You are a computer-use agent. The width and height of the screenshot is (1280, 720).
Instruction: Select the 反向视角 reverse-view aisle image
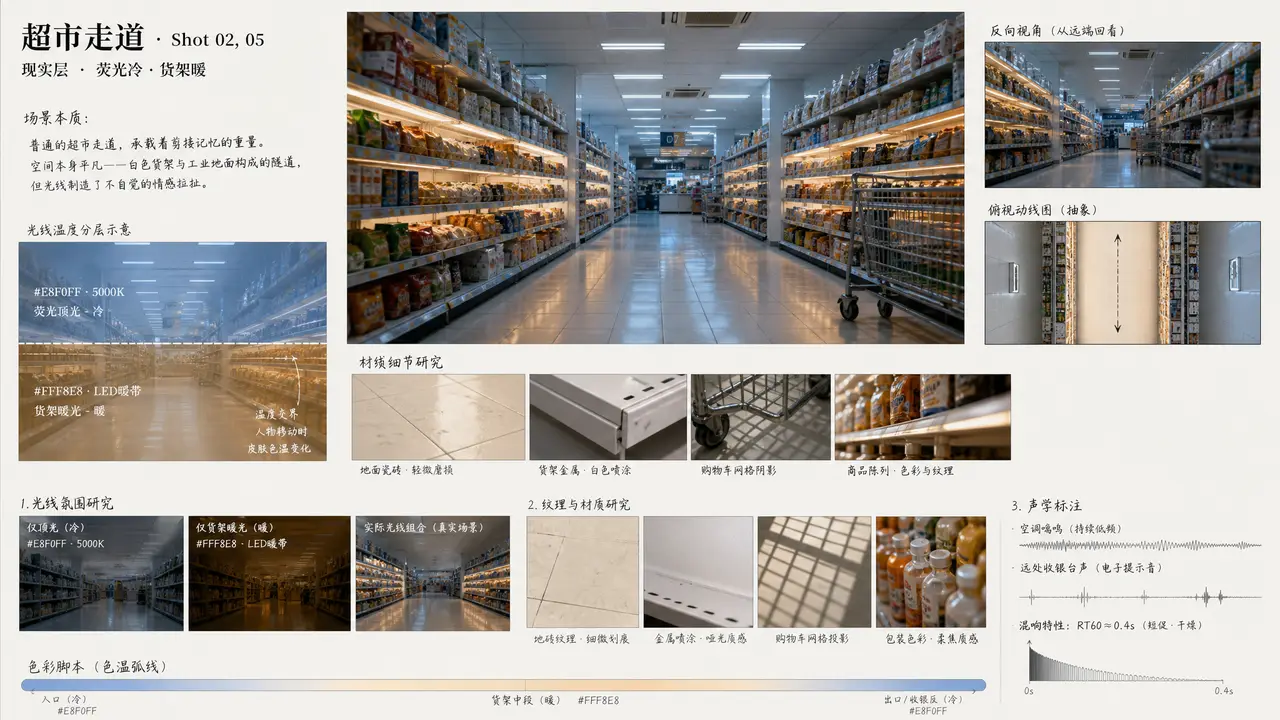(x=1122, y=115)
